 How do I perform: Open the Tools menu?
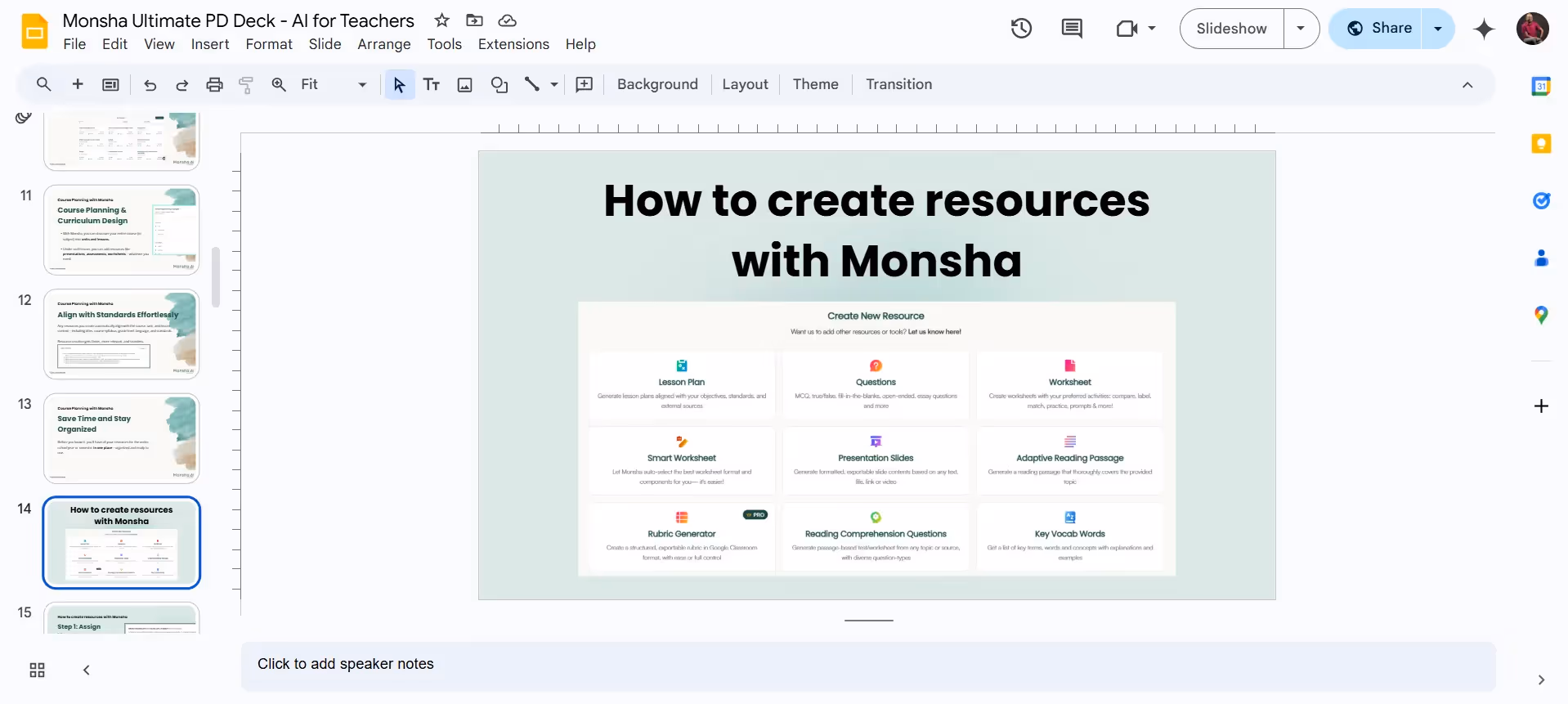point(444,44)
